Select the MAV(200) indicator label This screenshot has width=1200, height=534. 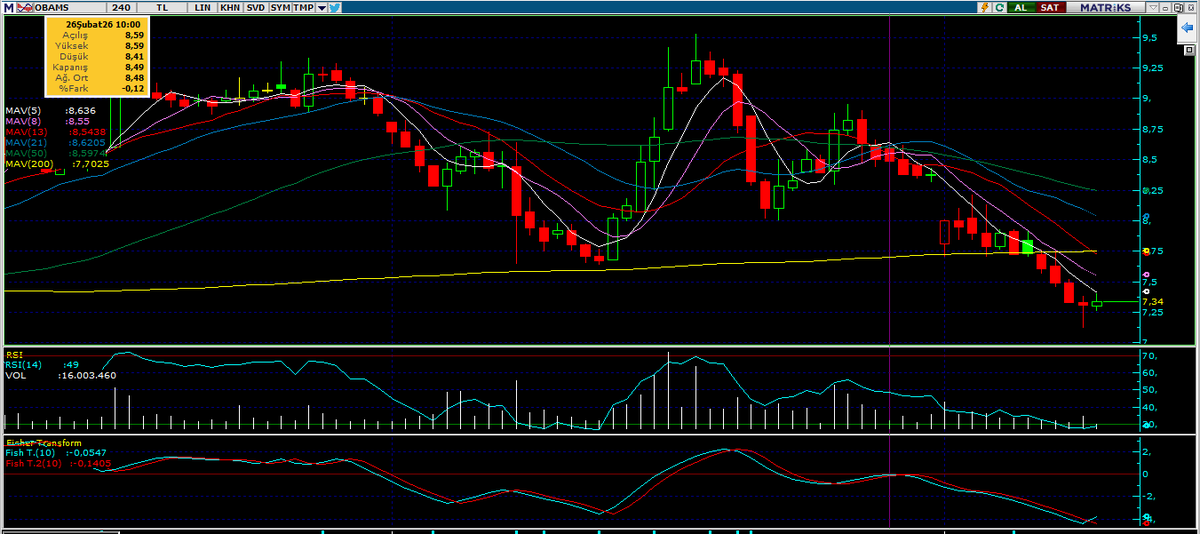pos(28,164)
